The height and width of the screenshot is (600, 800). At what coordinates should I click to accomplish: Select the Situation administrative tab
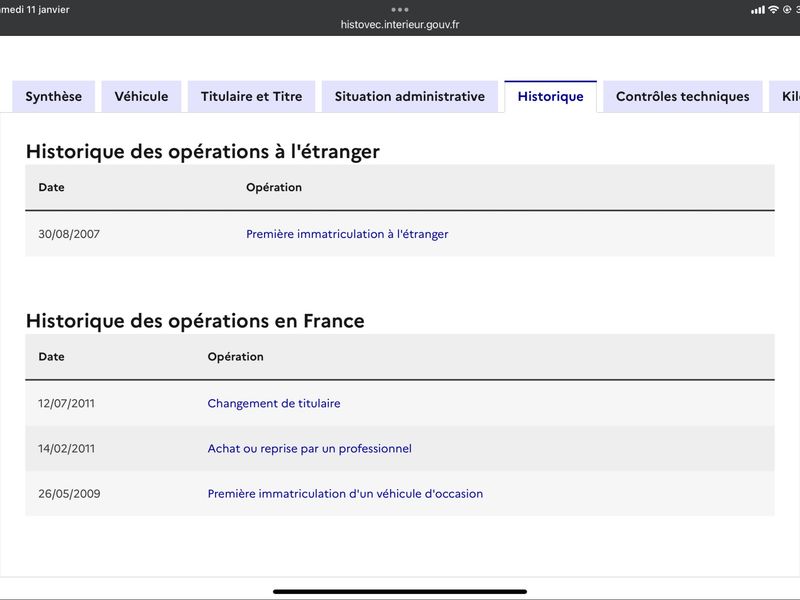click(x=410, y=96)
